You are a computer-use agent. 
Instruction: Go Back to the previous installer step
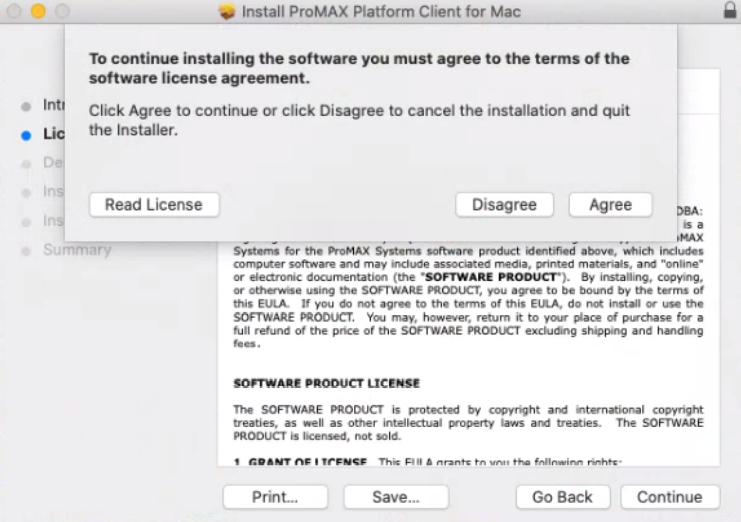click(563, 497)
